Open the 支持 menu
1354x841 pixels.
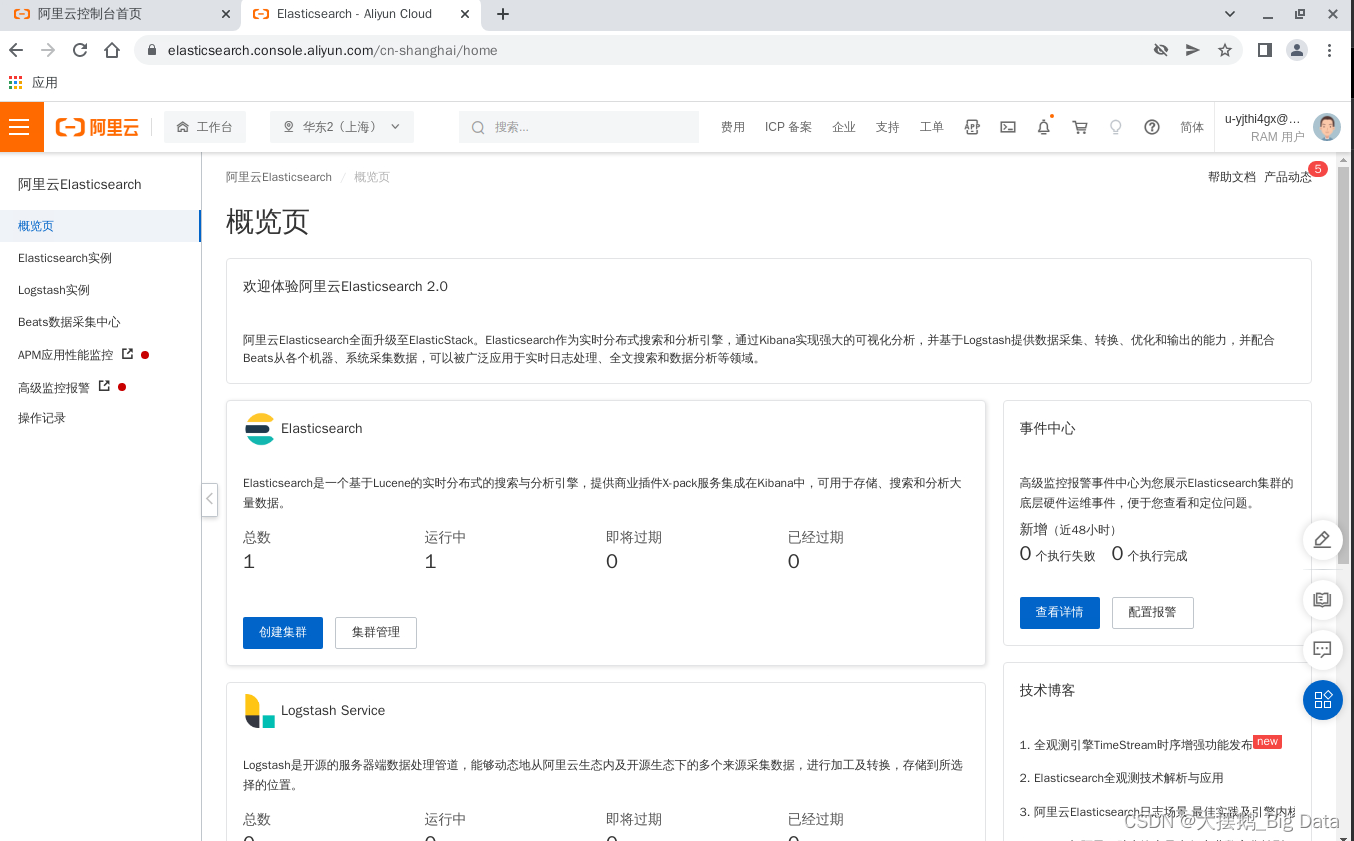[888, 127]
